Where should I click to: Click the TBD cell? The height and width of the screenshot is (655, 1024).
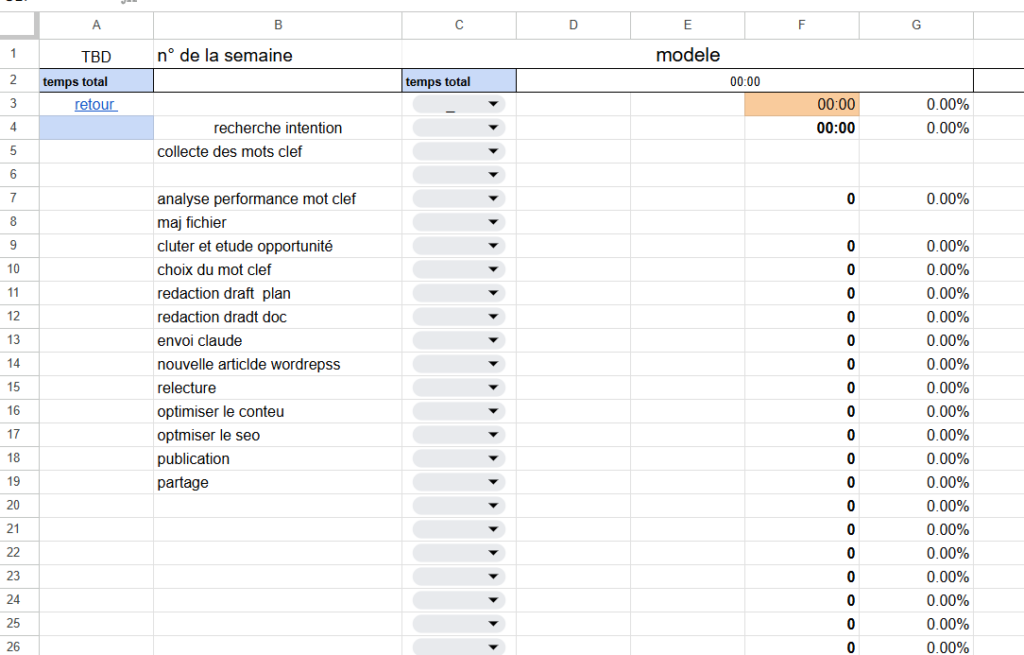[x=96, y=55]
